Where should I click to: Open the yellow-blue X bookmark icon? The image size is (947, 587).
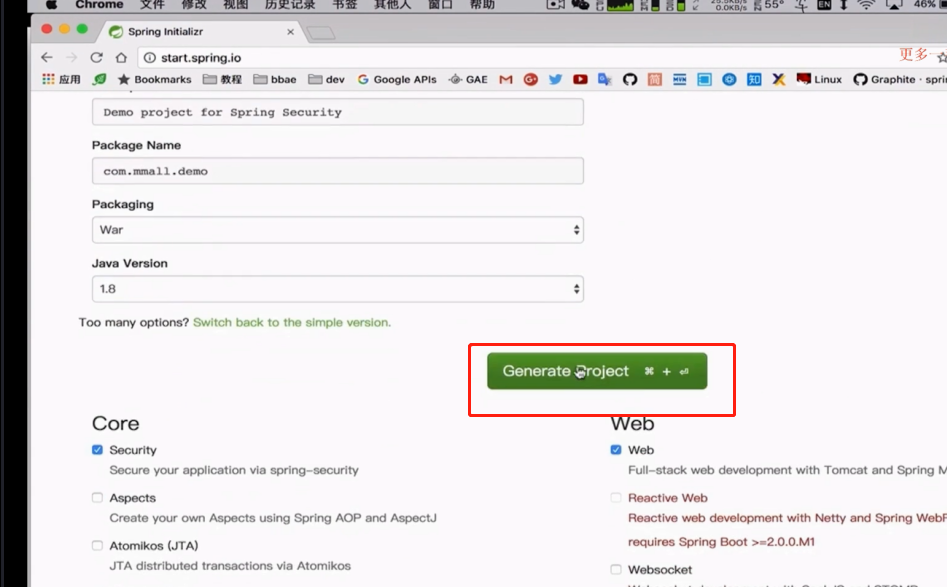[x=778, y=79]
